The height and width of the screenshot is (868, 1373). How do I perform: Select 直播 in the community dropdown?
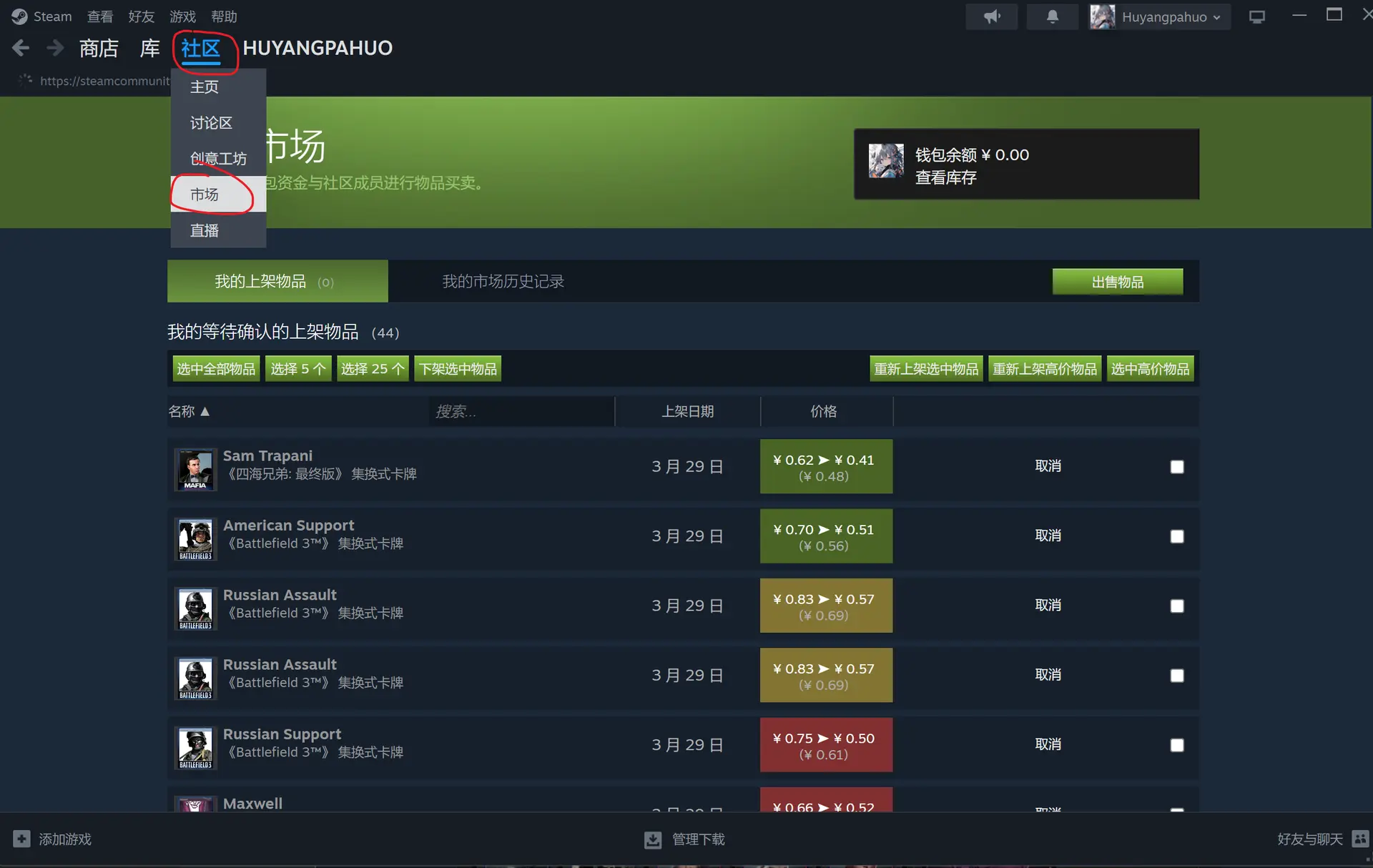click(x=218, y=230)
